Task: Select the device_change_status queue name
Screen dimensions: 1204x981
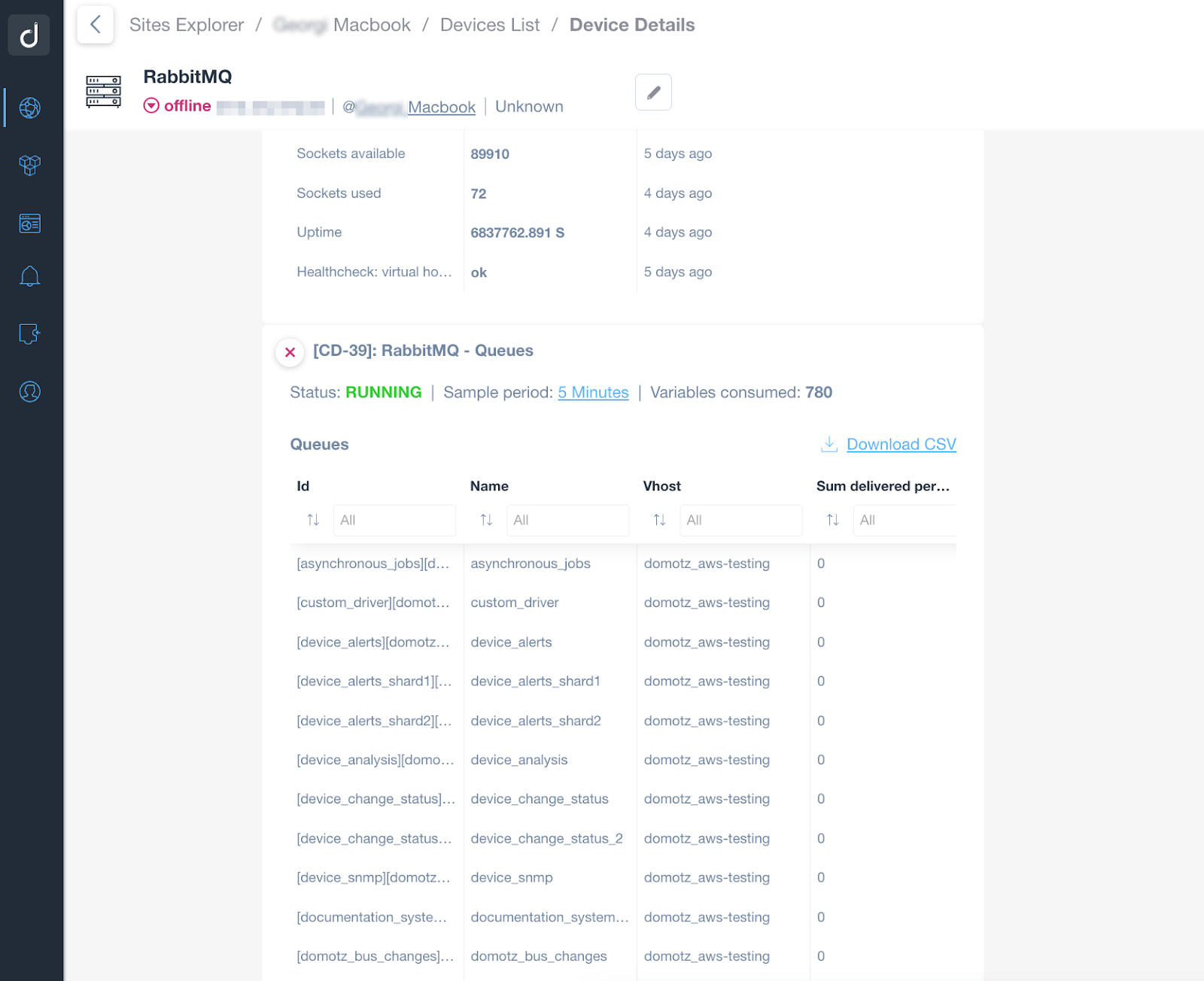Action: 540,799
